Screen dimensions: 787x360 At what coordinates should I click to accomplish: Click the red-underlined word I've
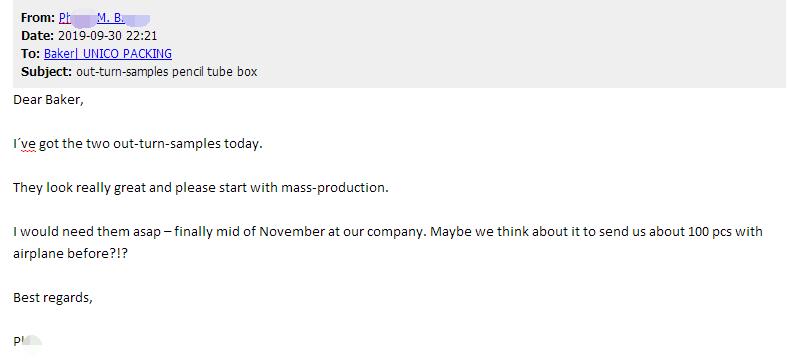(x=24, y=145)
